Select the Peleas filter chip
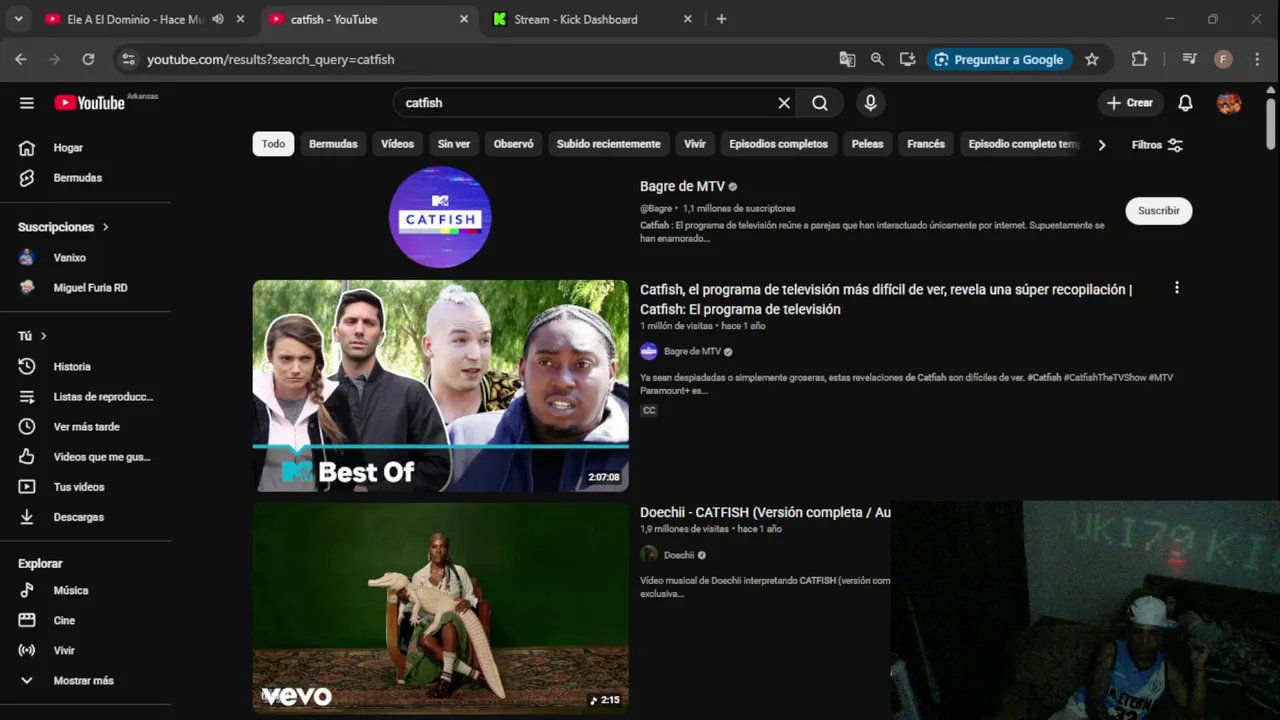This screenshot has height=720, width=1280. (x=867, y=144)
